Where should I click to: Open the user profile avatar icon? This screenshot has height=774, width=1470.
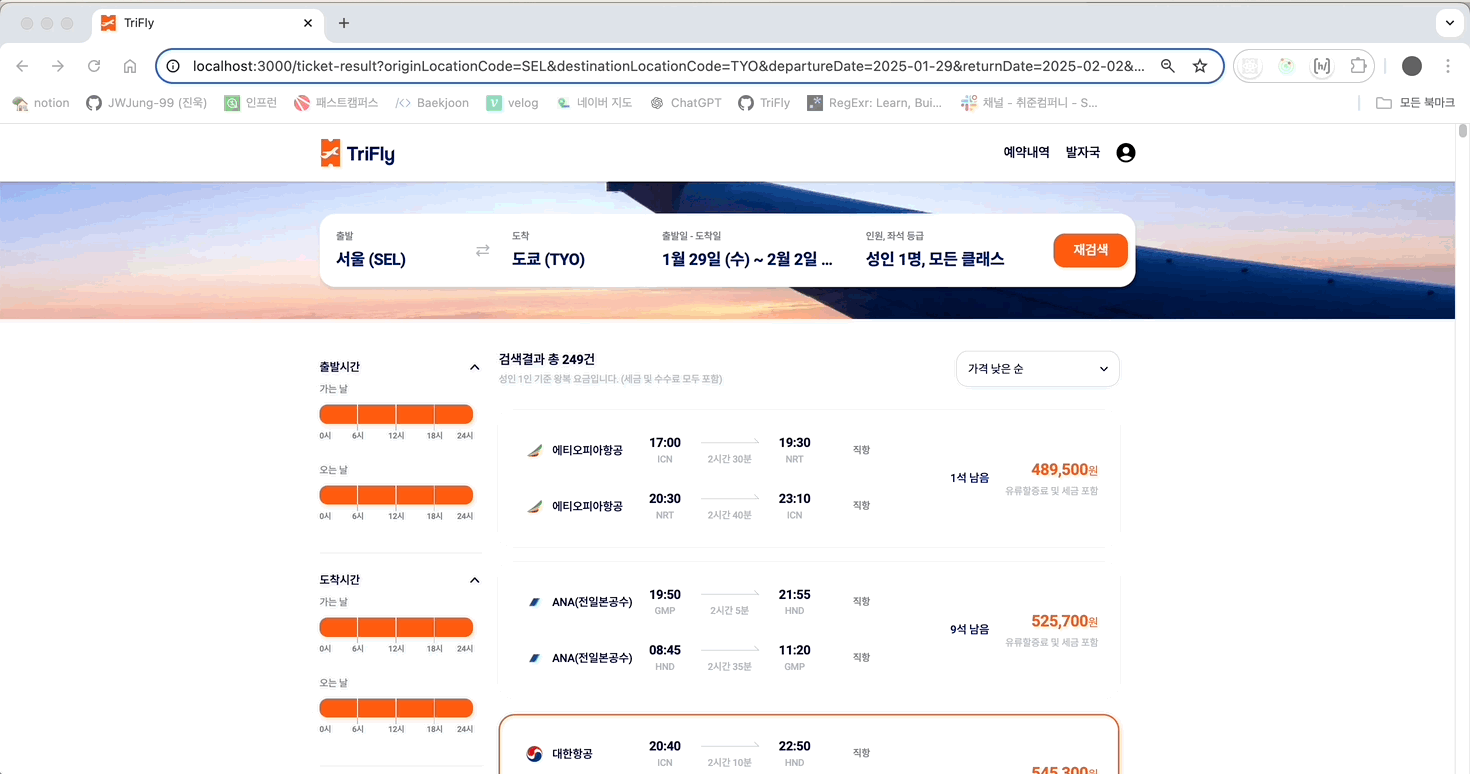1126,153
